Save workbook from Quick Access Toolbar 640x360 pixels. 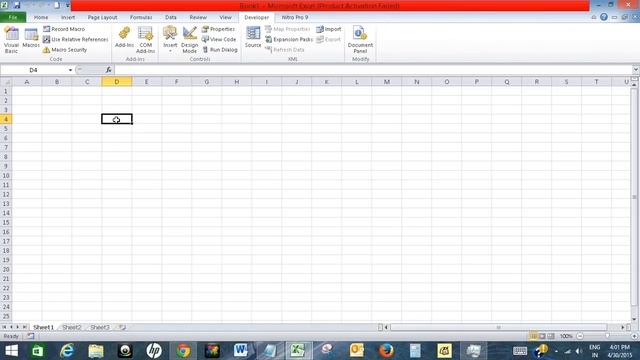17,5
